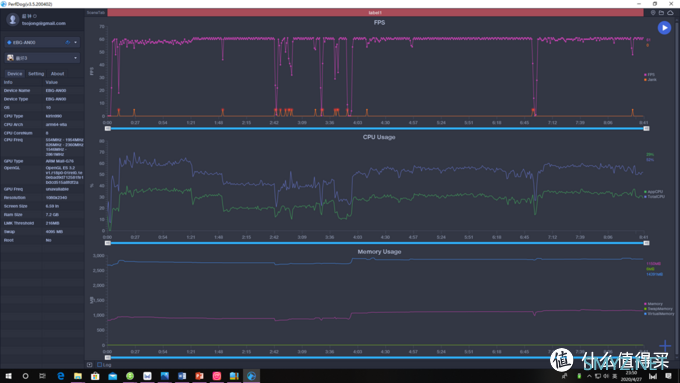Toggle the SwapMemory legend entry
The image size is (680, 383).
coord(658,309)
